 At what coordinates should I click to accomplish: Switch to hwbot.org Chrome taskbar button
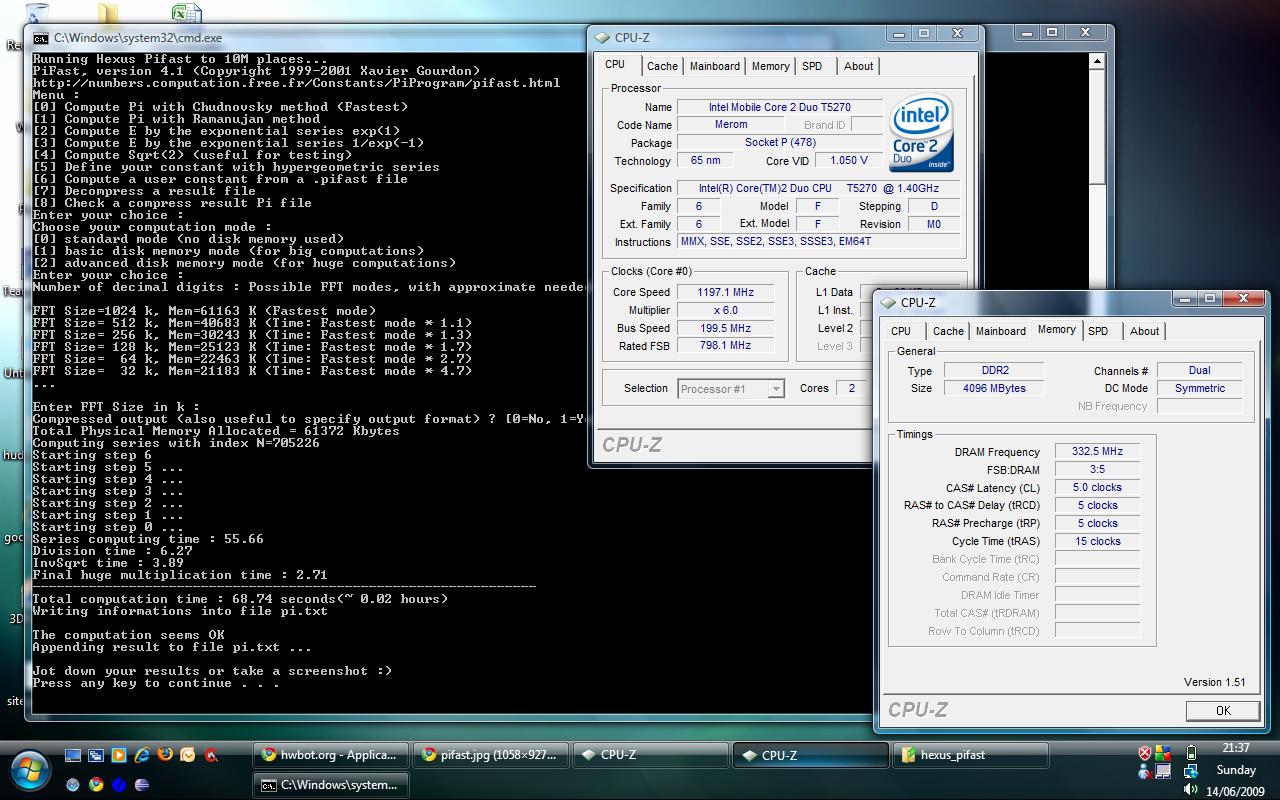click(x=331, y=755)
